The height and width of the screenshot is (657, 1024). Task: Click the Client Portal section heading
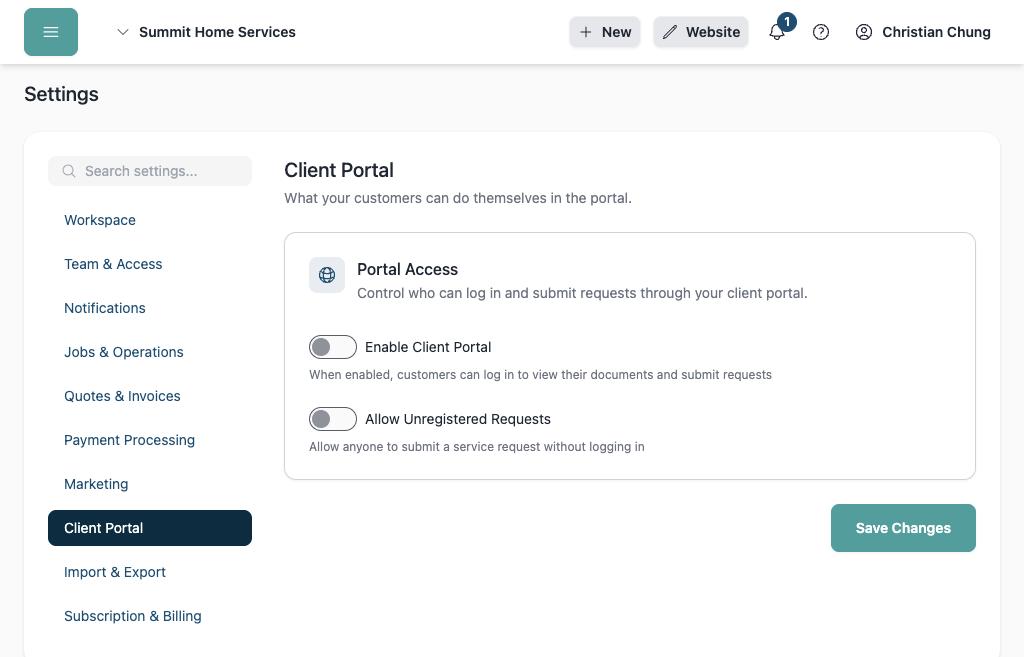click(339, 170)
